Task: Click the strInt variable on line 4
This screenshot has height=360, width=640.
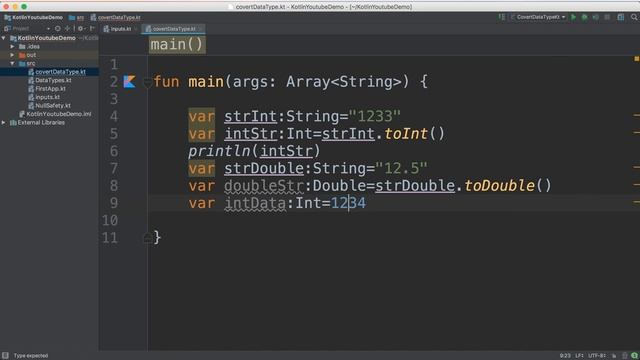Action: pos(251,117)
